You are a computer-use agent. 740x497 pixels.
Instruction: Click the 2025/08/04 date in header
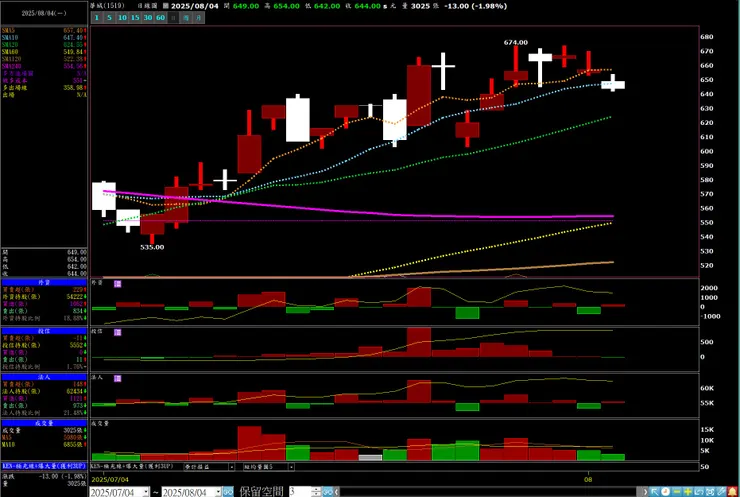tap(194, 6)
